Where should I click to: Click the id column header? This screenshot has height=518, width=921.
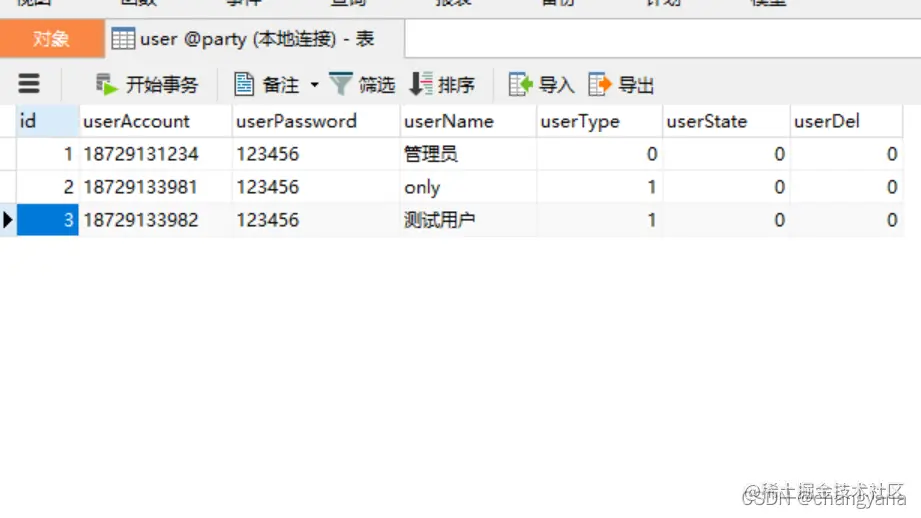point(48,121)
